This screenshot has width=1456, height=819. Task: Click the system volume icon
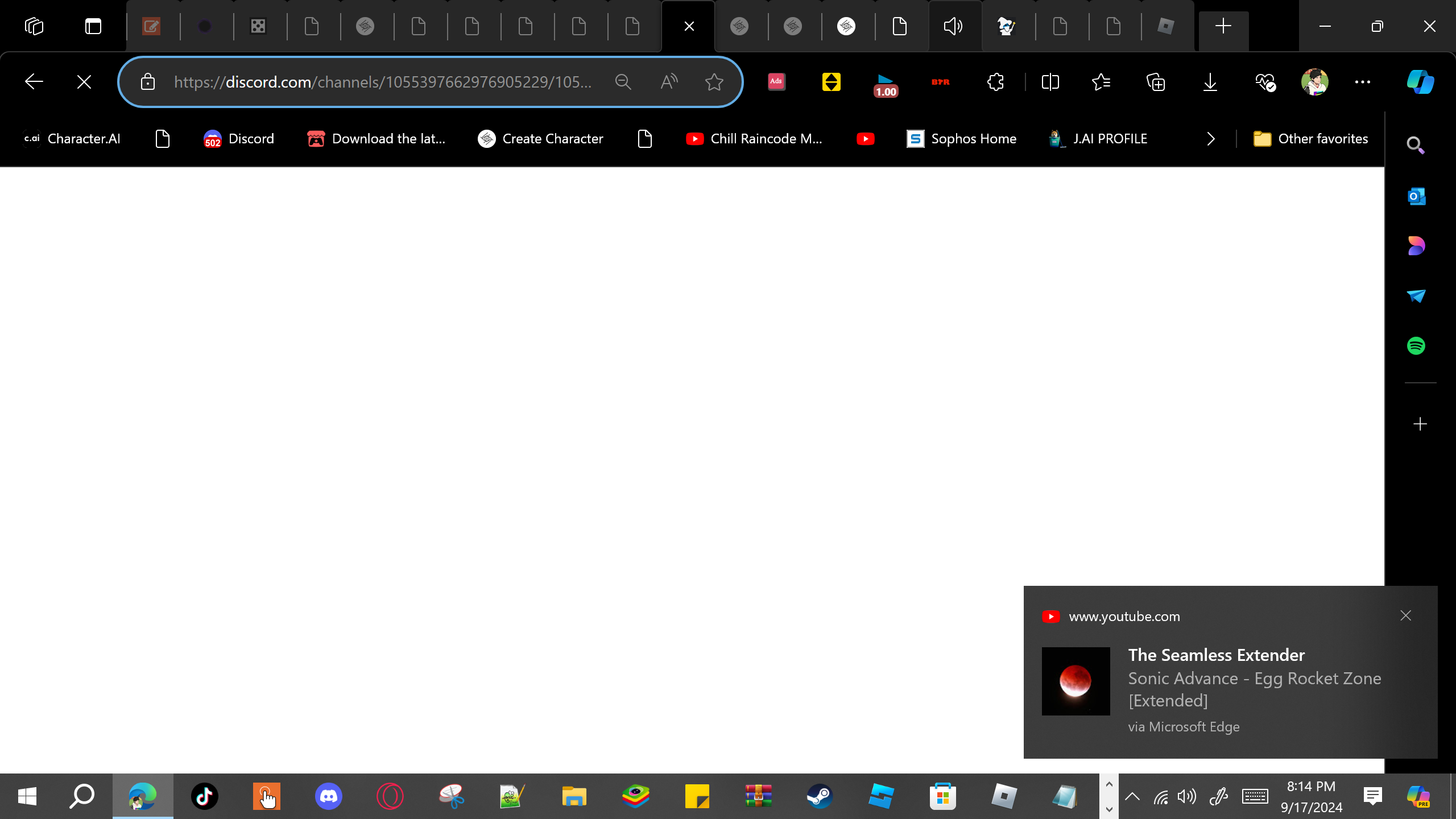tap(1187, 796)
